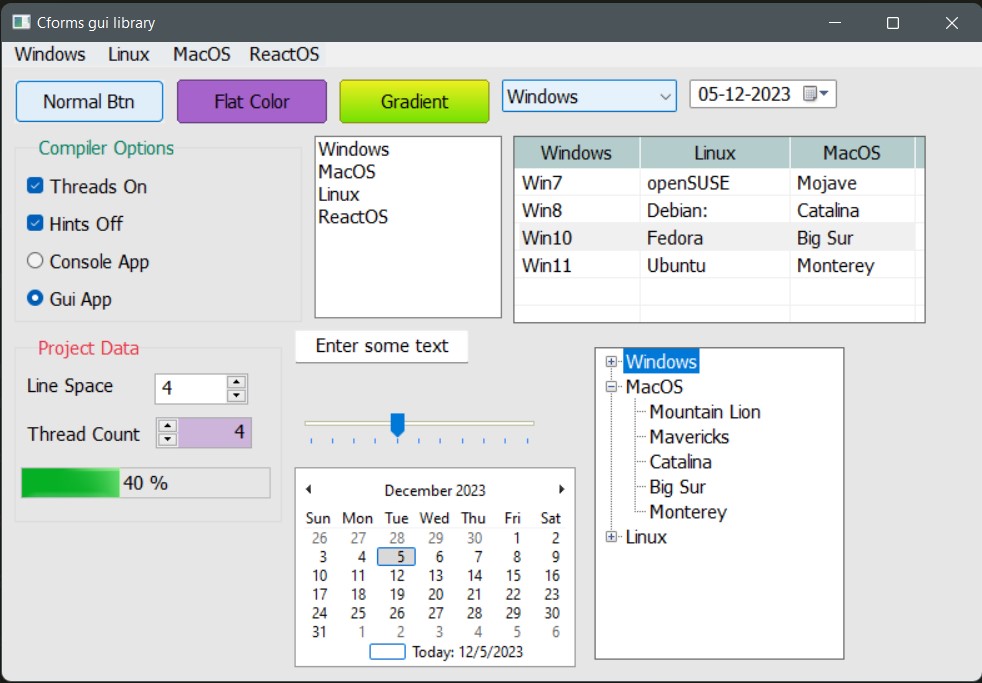This screenshot has width=982, height=683.
Task: Select December 31 in the calendar
Action: pos(319,632)
